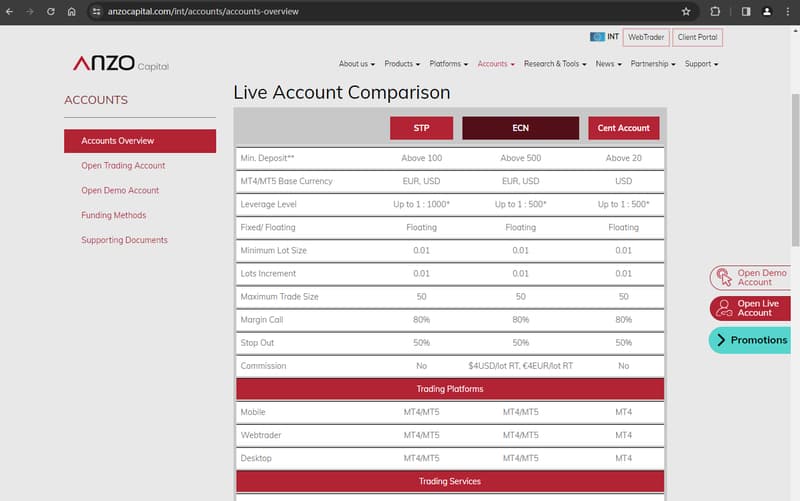
Task: Click the Live Account Comparison heading
Action: (342, 92)
